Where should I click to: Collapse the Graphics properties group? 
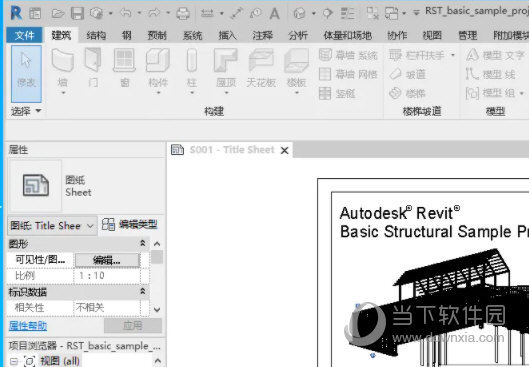pyautogui.click(x=143, y=243)
